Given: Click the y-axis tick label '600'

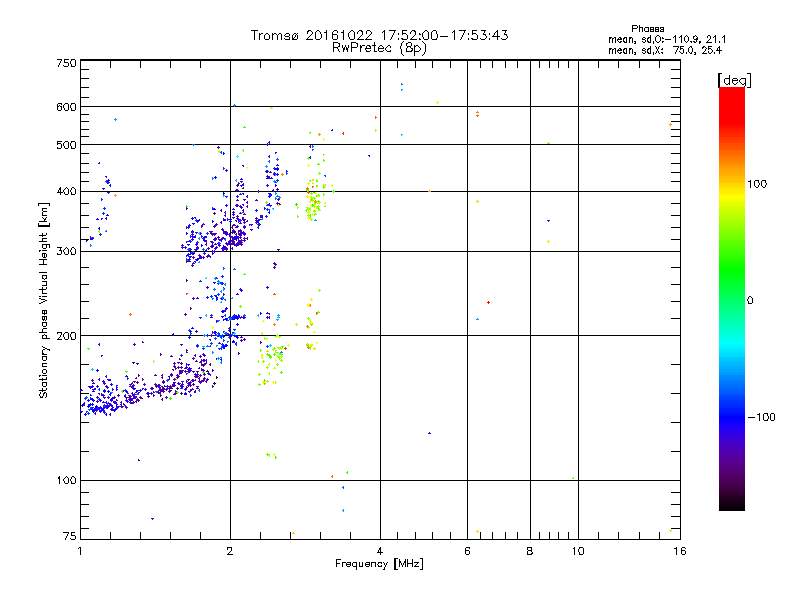Looking at the screenshot, I should tap(67, 107).
